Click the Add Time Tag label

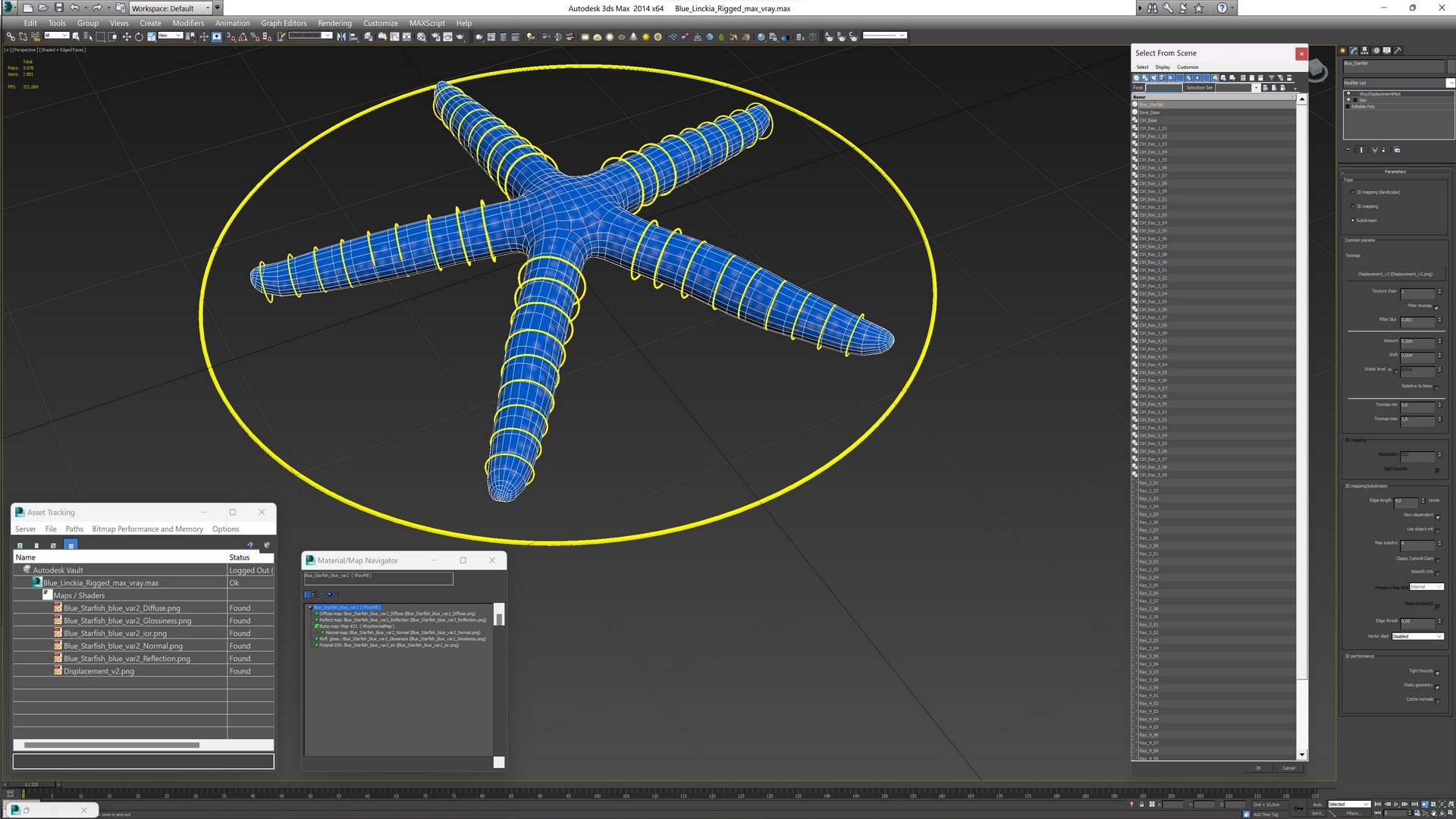point(1265,814)
